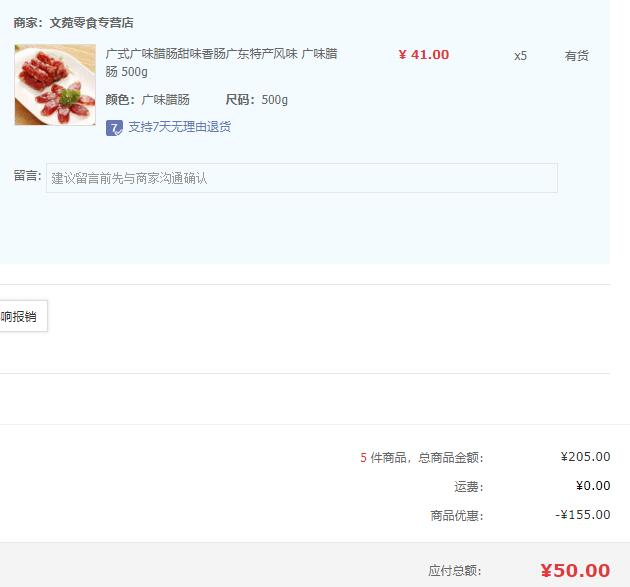Image resolution: width=630 pixels, height=587 pixels.
Task: Click the red item count 5
Action: coord(363,458)
